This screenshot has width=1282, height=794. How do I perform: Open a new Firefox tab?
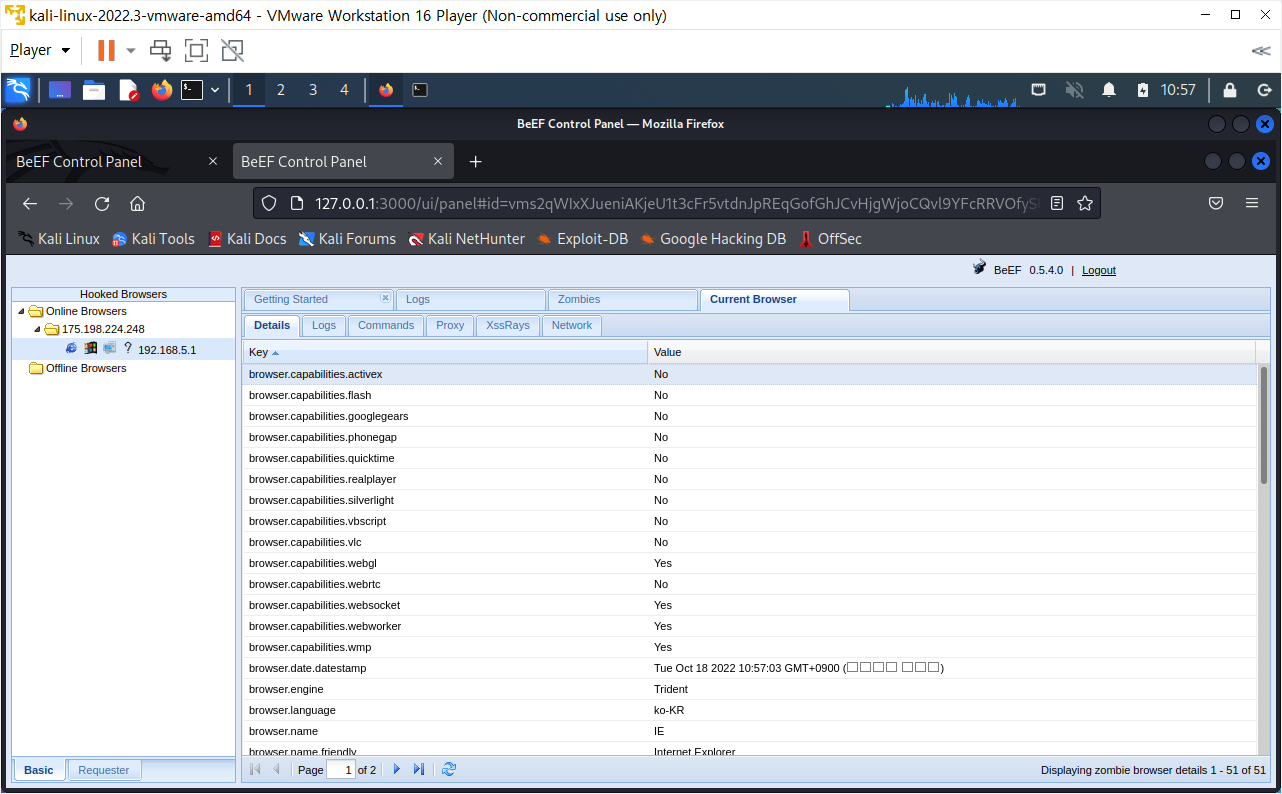coord(476,161)
